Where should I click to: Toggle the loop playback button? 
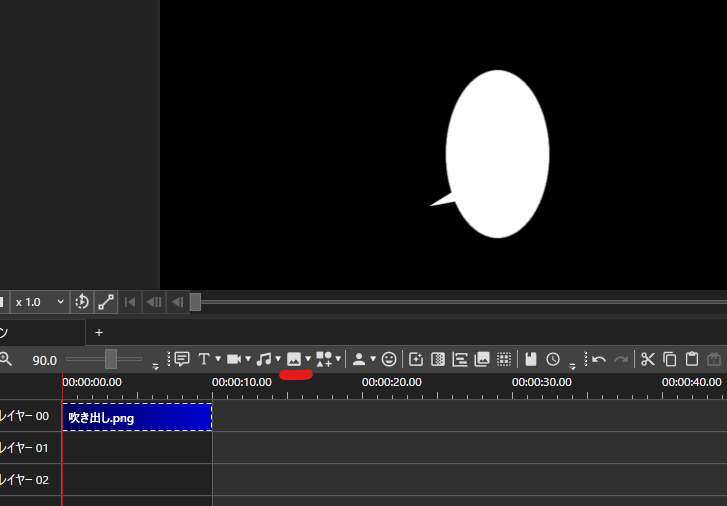[x=83, y=301]
